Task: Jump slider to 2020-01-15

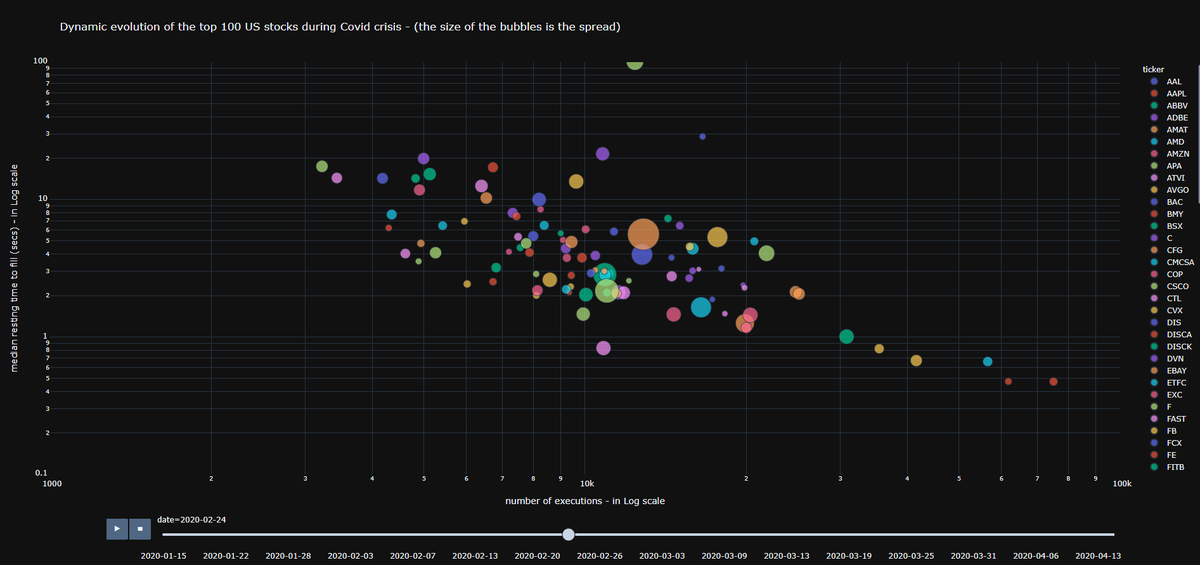Action: tap(164, 554)
